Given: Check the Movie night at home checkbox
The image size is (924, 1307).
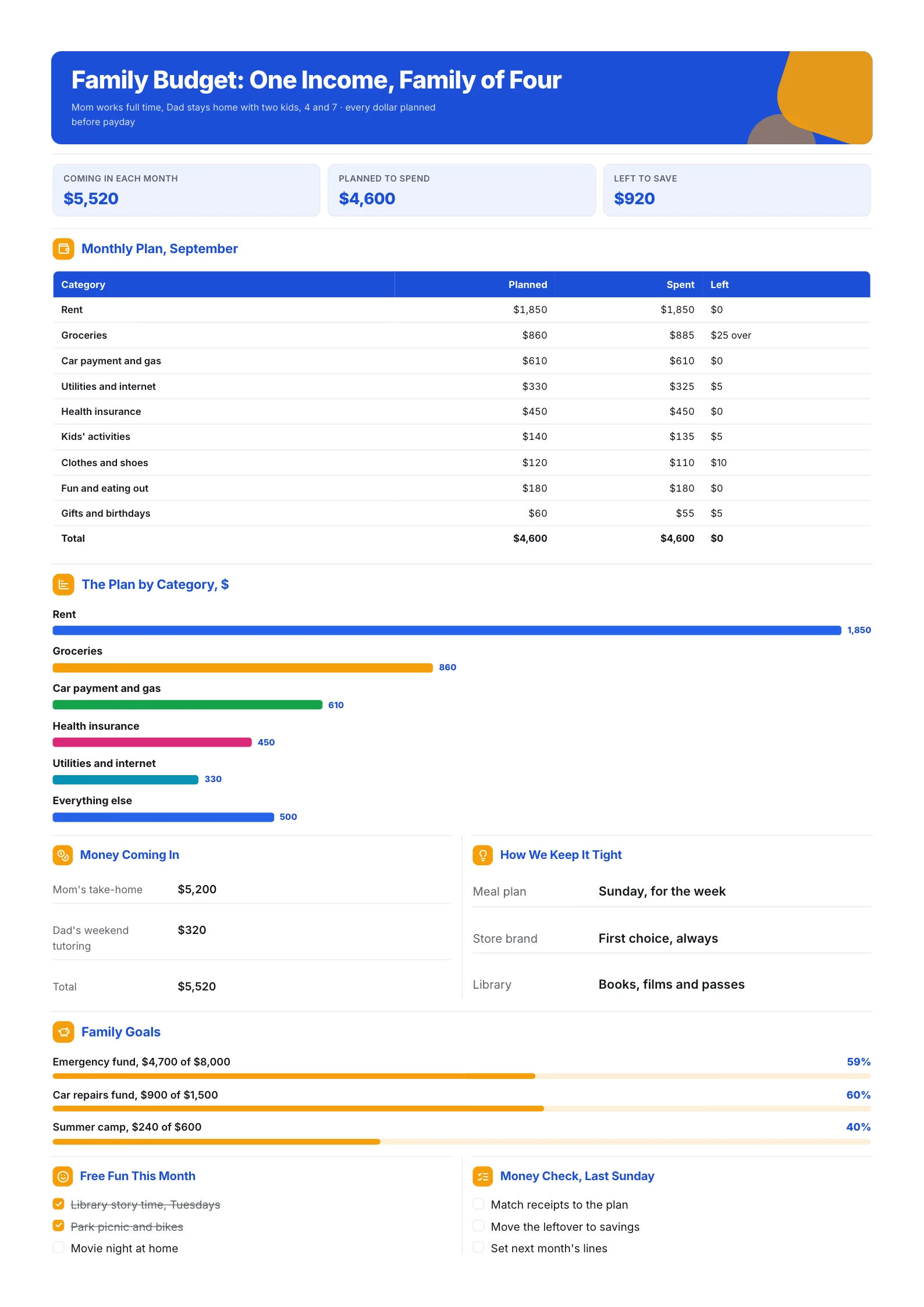Looking at the screenshot, I should pyautogui.click(x=59, y=1247).
